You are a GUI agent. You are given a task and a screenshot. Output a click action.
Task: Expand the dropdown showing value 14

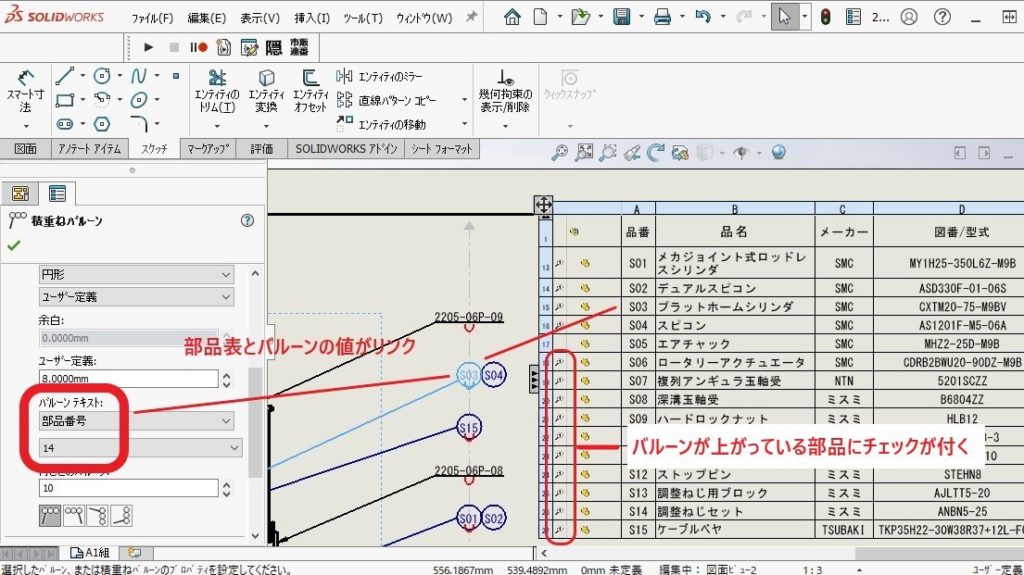click(140, 448)
